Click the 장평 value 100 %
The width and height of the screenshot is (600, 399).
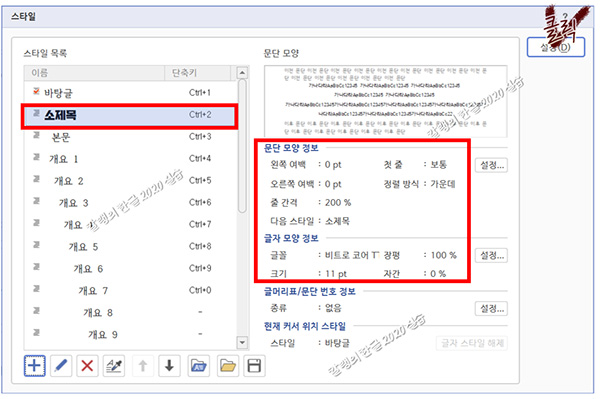point(443,255)
